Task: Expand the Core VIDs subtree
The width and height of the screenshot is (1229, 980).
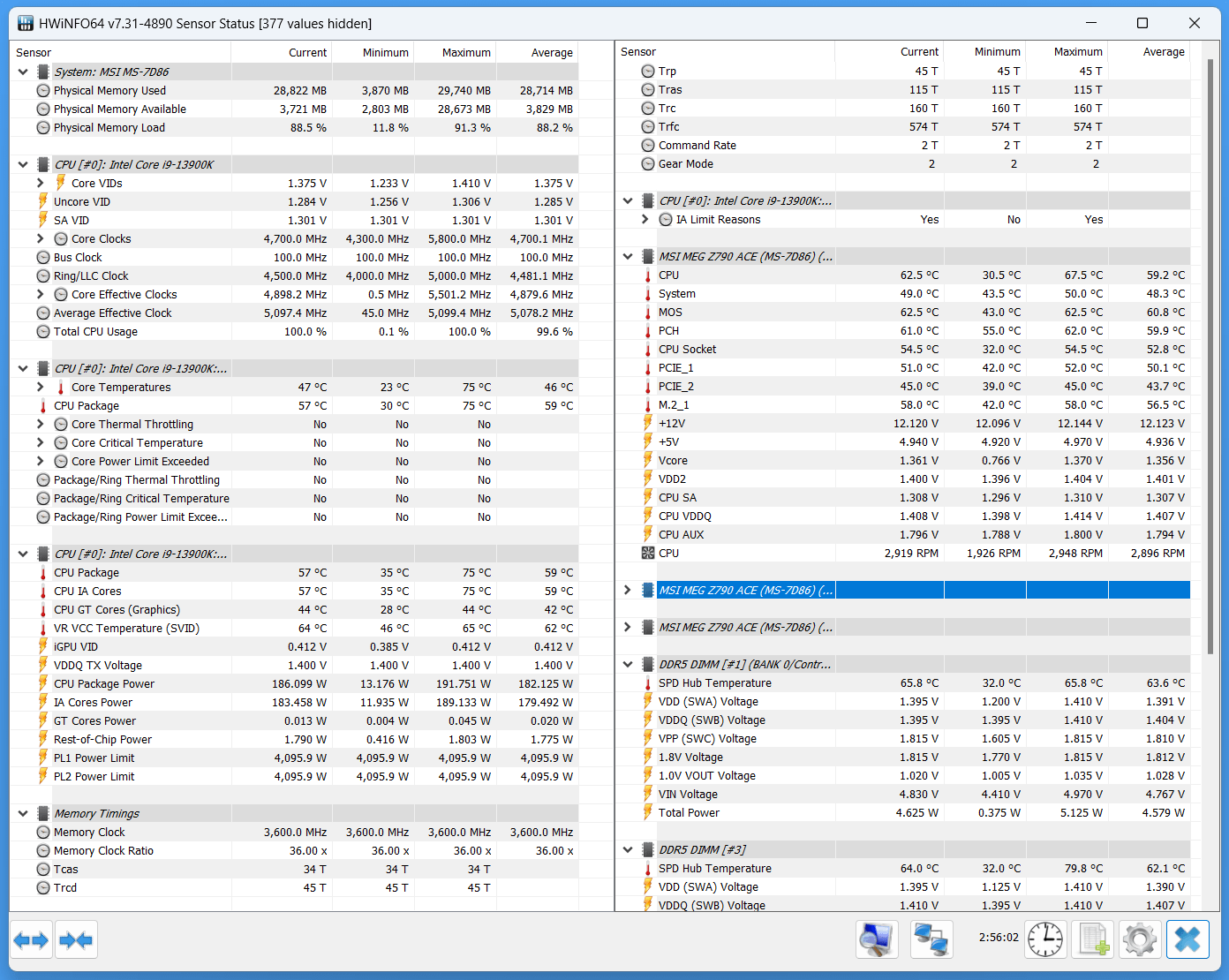Action: coord(41,184)
